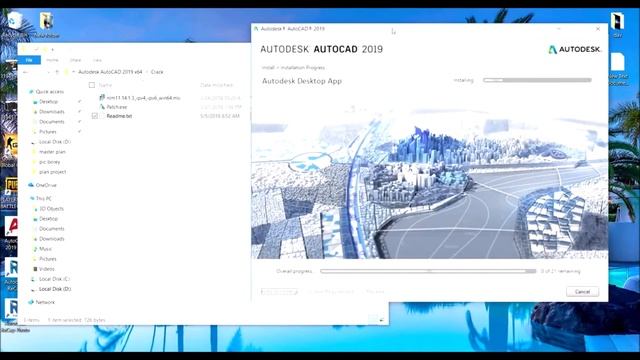Screen dimensions: 640x360
Task: Open Local Disk (D:) under This PC
Action: click(55, 289)
